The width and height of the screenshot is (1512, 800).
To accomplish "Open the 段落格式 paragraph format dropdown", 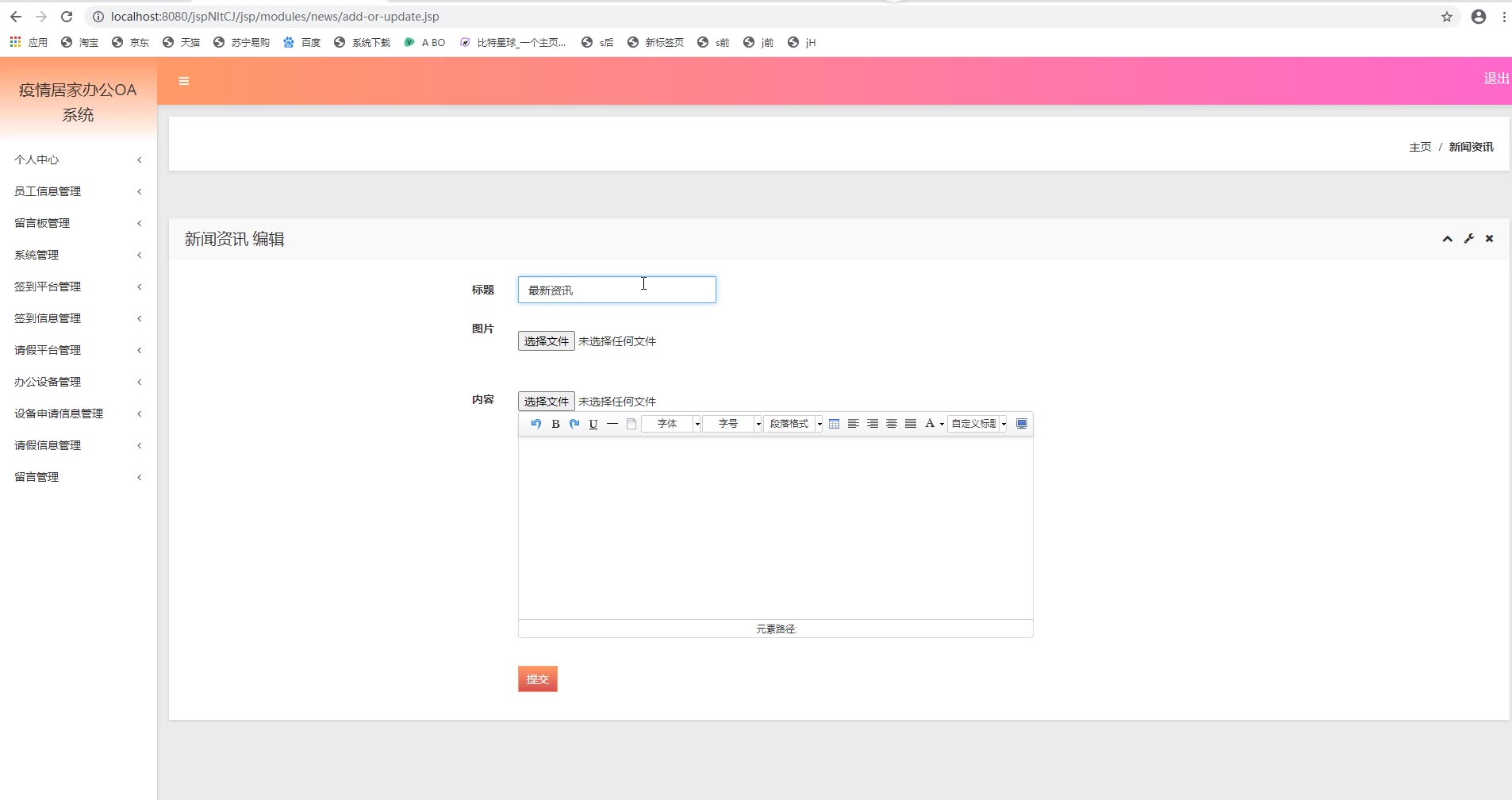I will (793, 424).
